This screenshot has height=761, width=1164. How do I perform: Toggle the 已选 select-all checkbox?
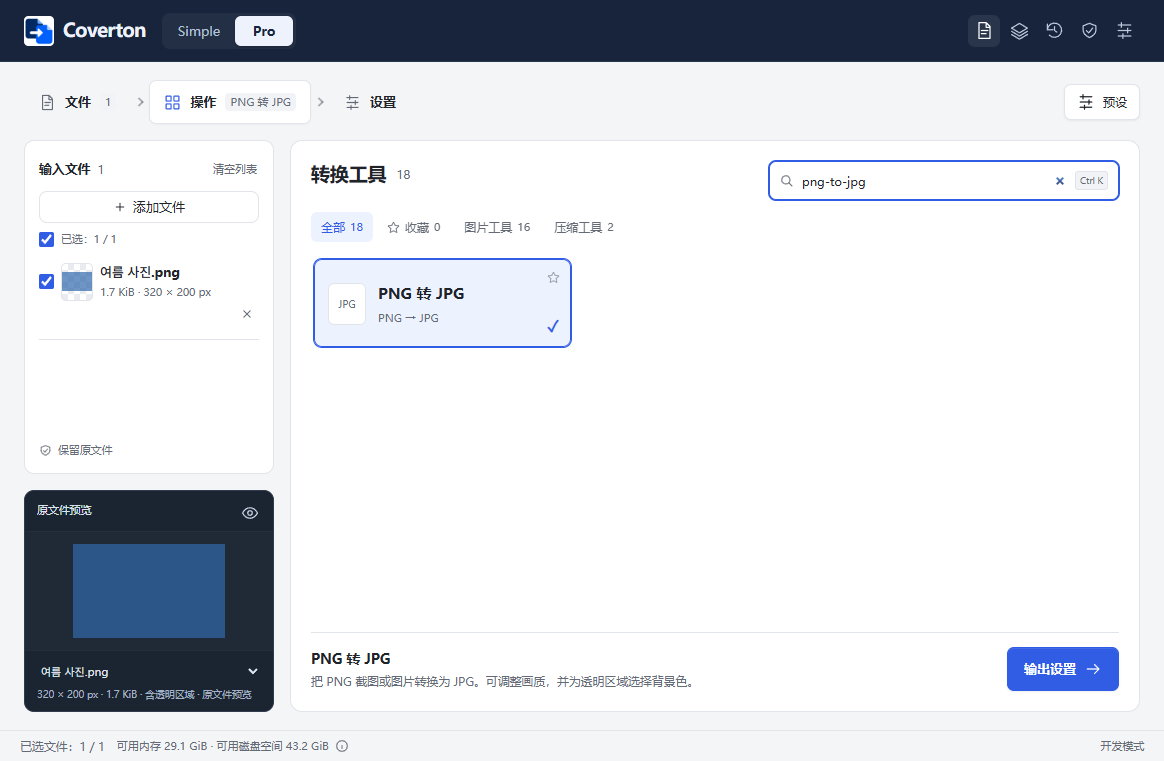(x=46, y=239)
